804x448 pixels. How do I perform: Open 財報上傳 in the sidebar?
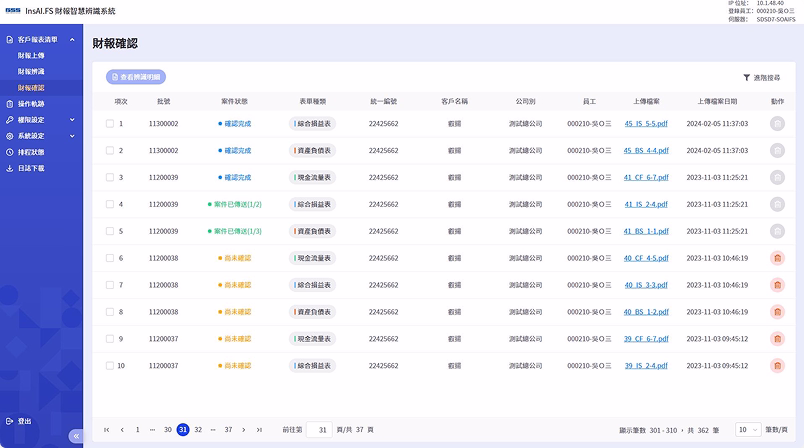pos(31,56)
